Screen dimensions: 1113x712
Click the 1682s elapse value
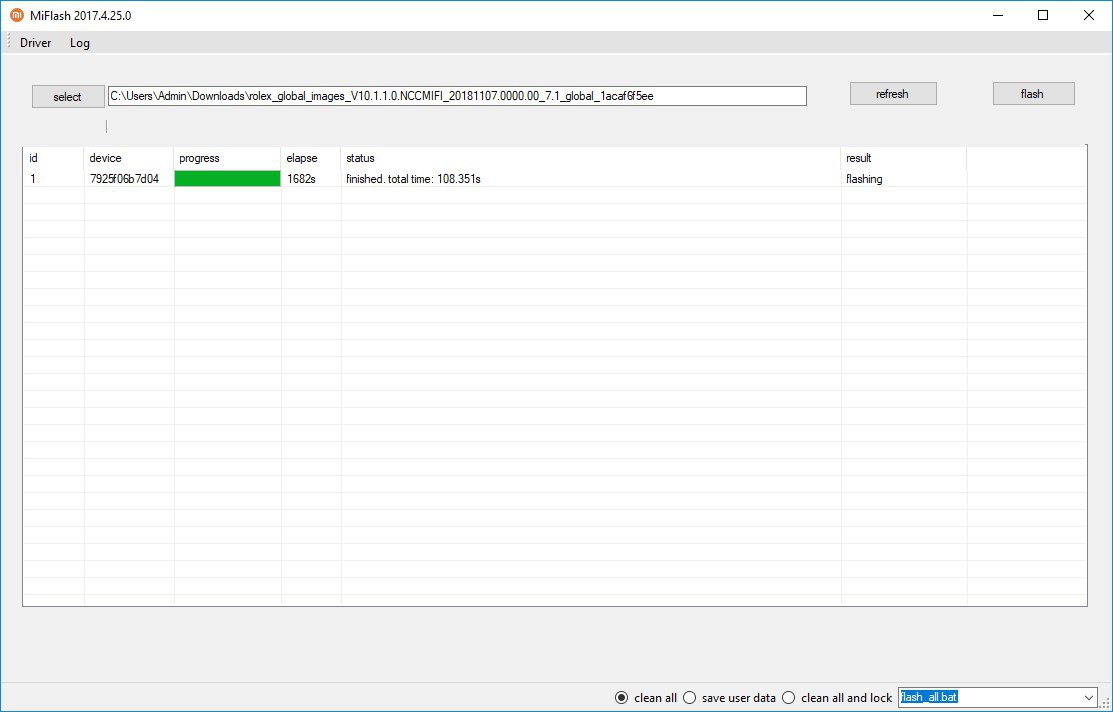click(x=301, y=179)
